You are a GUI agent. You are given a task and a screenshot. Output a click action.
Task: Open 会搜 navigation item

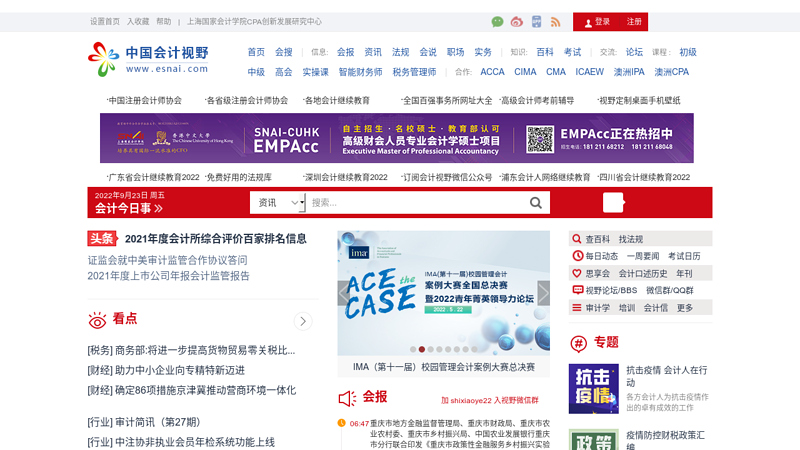[x=284, y=52]
